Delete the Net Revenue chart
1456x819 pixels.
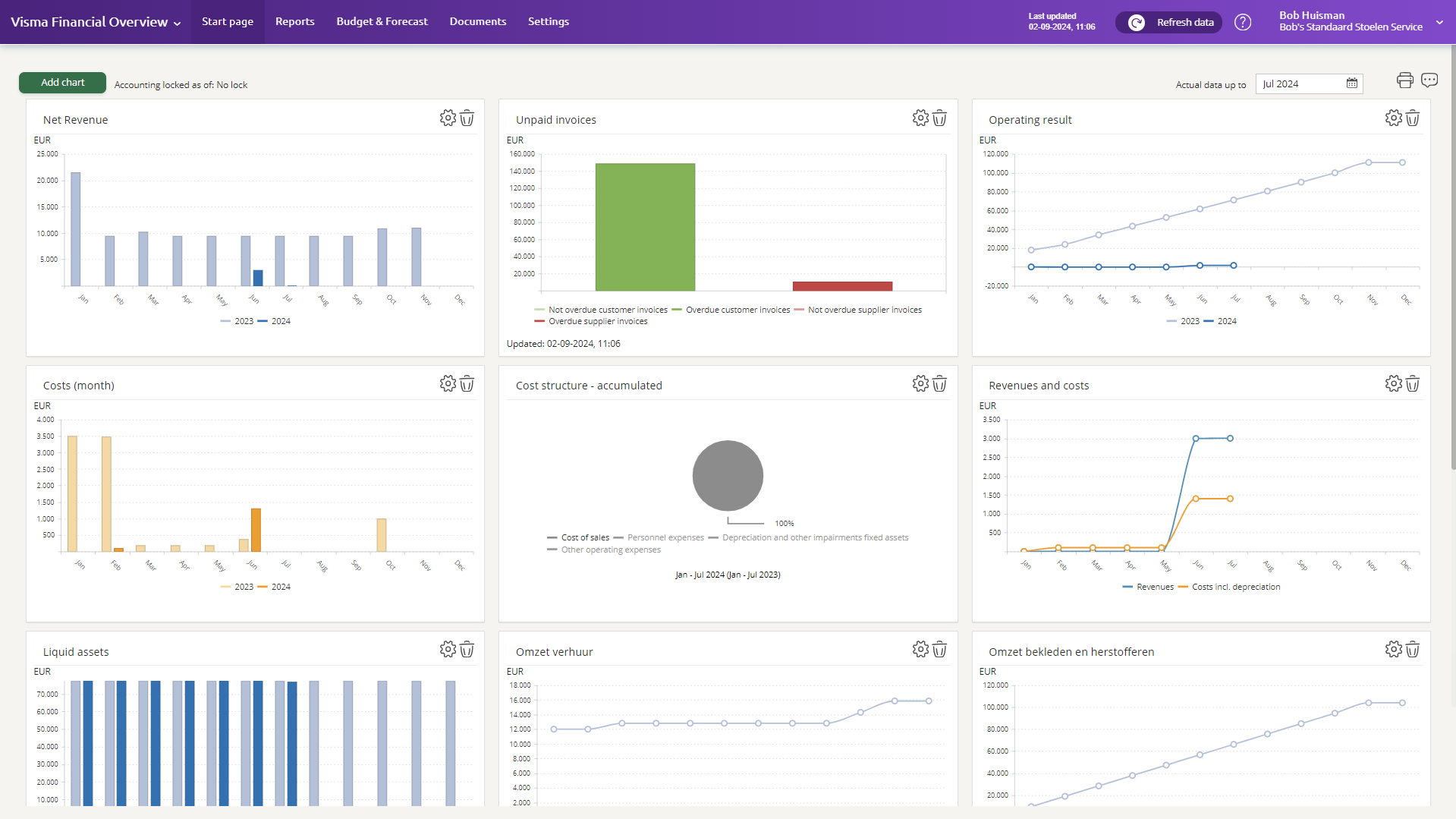[467, 118]
